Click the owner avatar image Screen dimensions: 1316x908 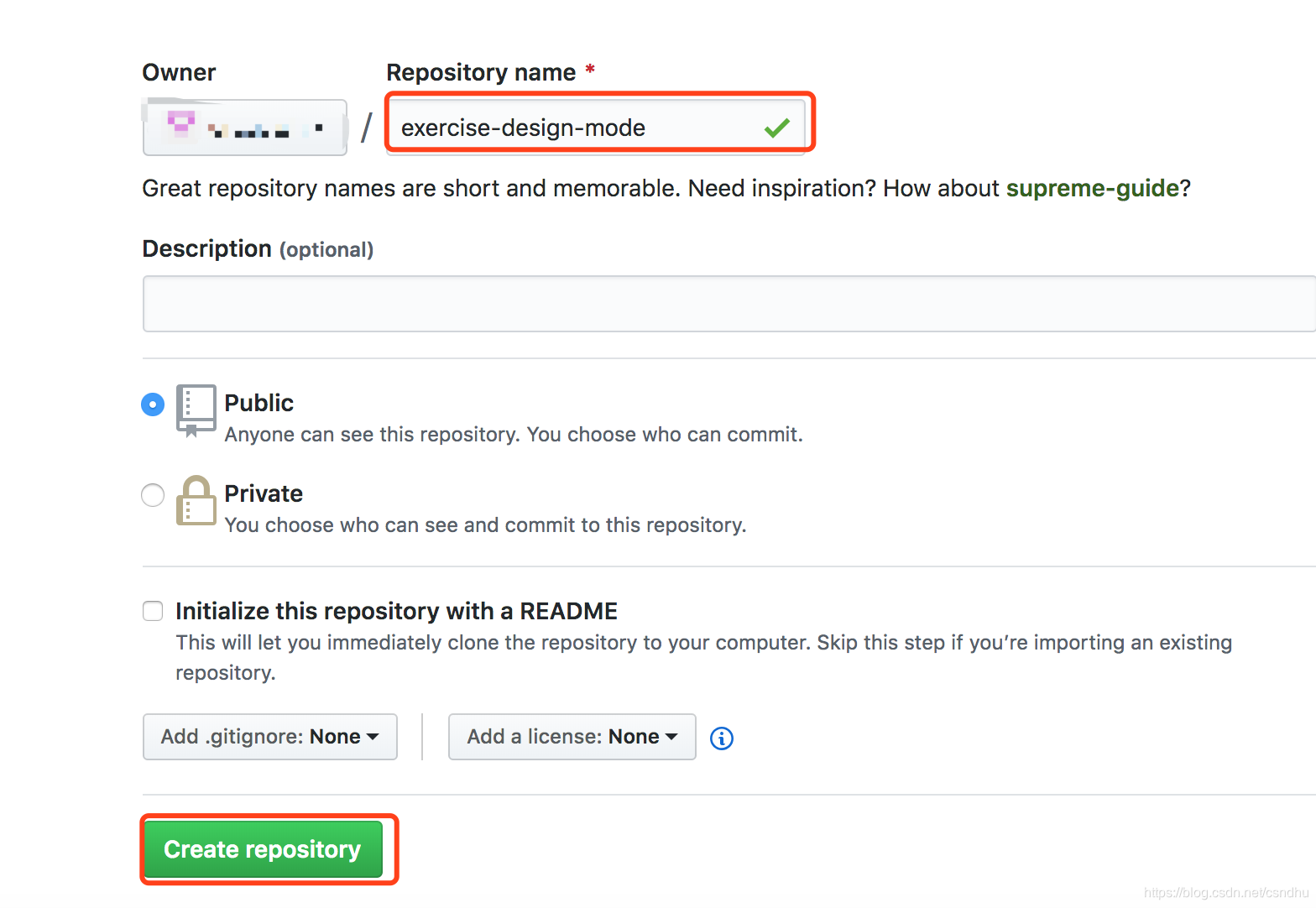click(181, 125)
